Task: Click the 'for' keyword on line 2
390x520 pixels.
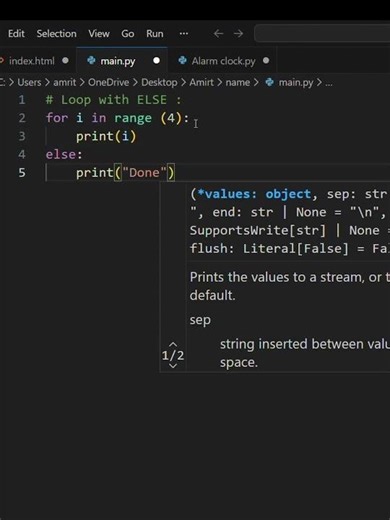Action: [x=57, y=118]
